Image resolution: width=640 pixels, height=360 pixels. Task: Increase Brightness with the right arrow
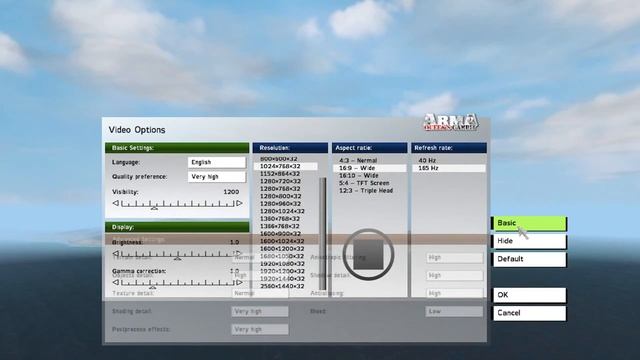pyautogui.click(x=240, y=253)
